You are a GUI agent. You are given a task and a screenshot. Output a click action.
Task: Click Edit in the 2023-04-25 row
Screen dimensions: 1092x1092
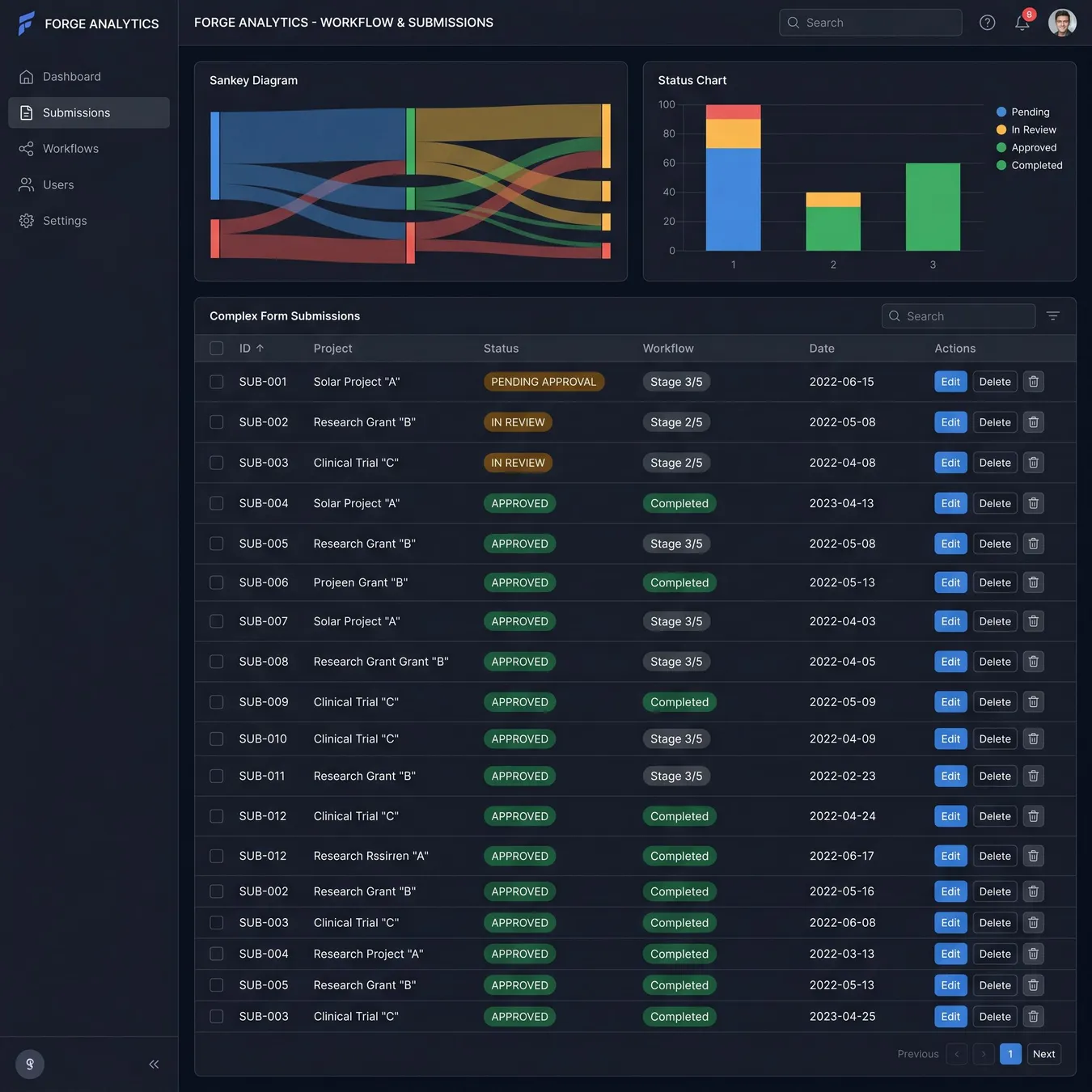[950, 1017]
